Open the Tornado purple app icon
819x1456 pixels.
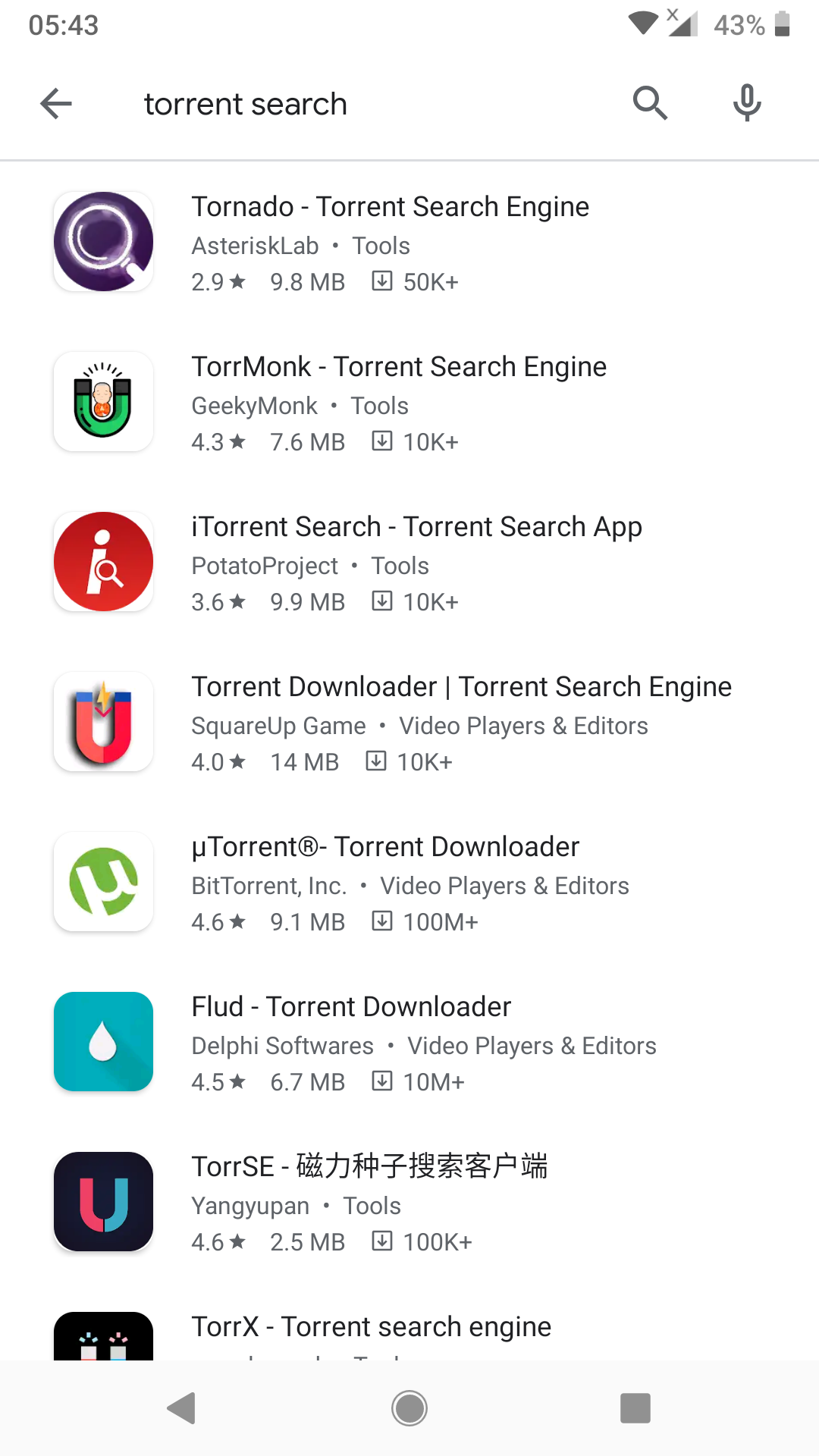click(104, 242)
